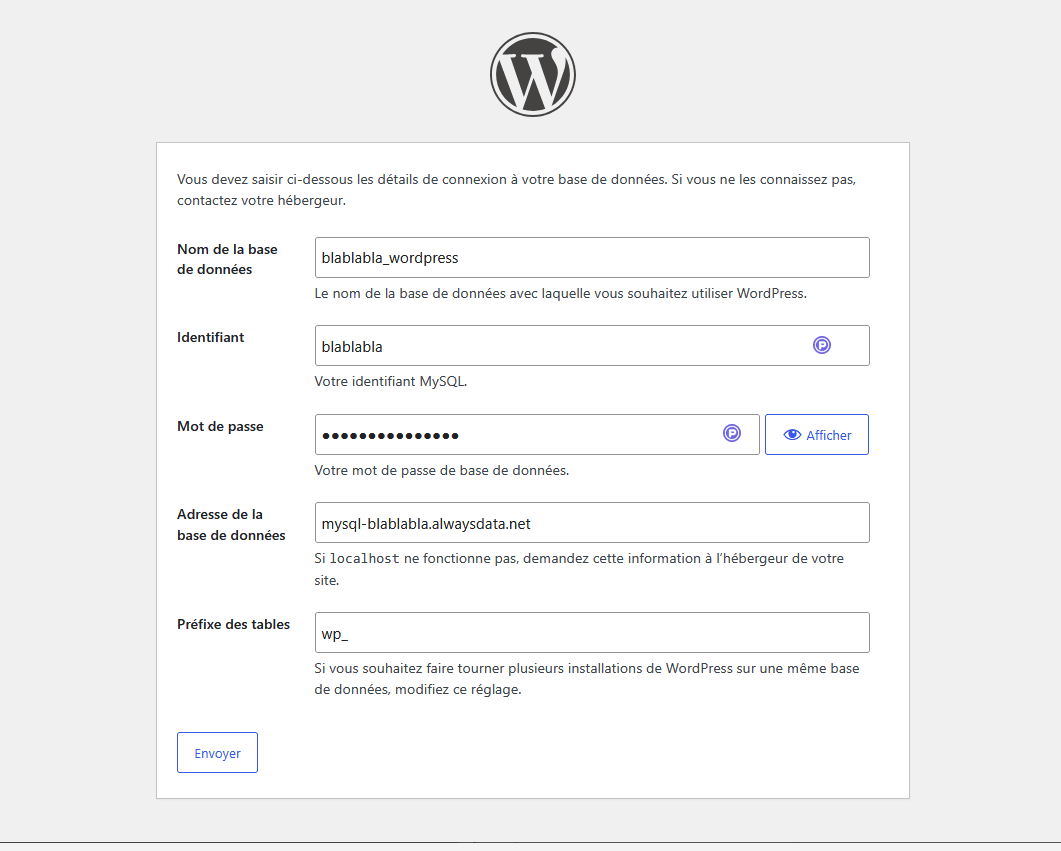Show password with Afficher button
The image size is (1061, 851).
click(x=817, y=434)
